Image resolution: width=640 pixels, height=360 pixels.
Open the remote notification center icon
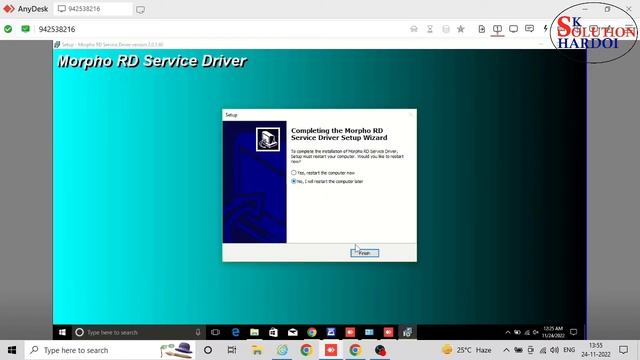pyautogui.click(x=573, y=332)
